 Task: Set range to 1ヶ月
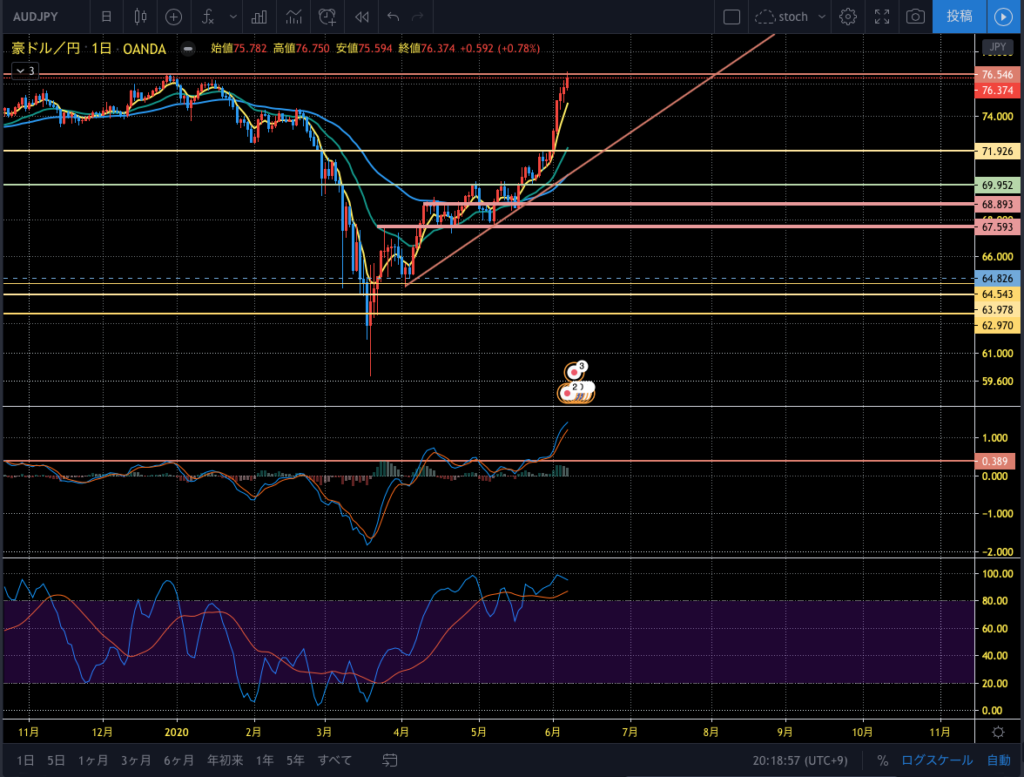coord(93,760)
